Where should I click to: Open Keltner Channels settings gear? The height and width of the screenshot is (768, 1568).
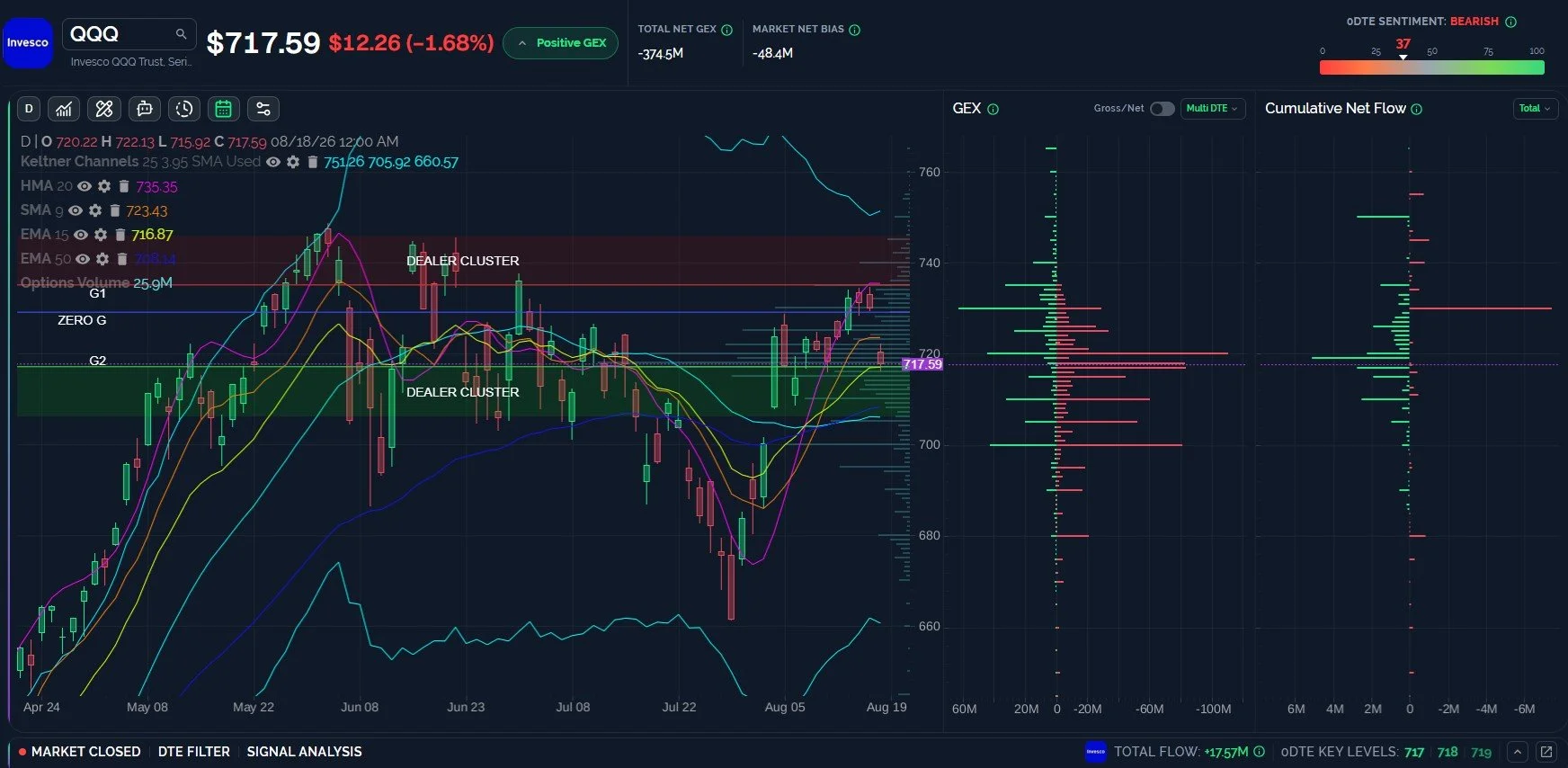293,162
